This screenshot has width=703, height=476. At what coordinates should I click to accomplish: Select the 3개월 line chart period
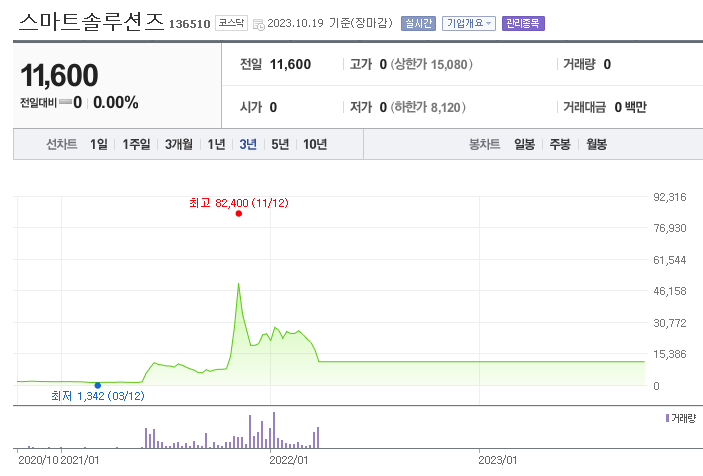(179, 144)
